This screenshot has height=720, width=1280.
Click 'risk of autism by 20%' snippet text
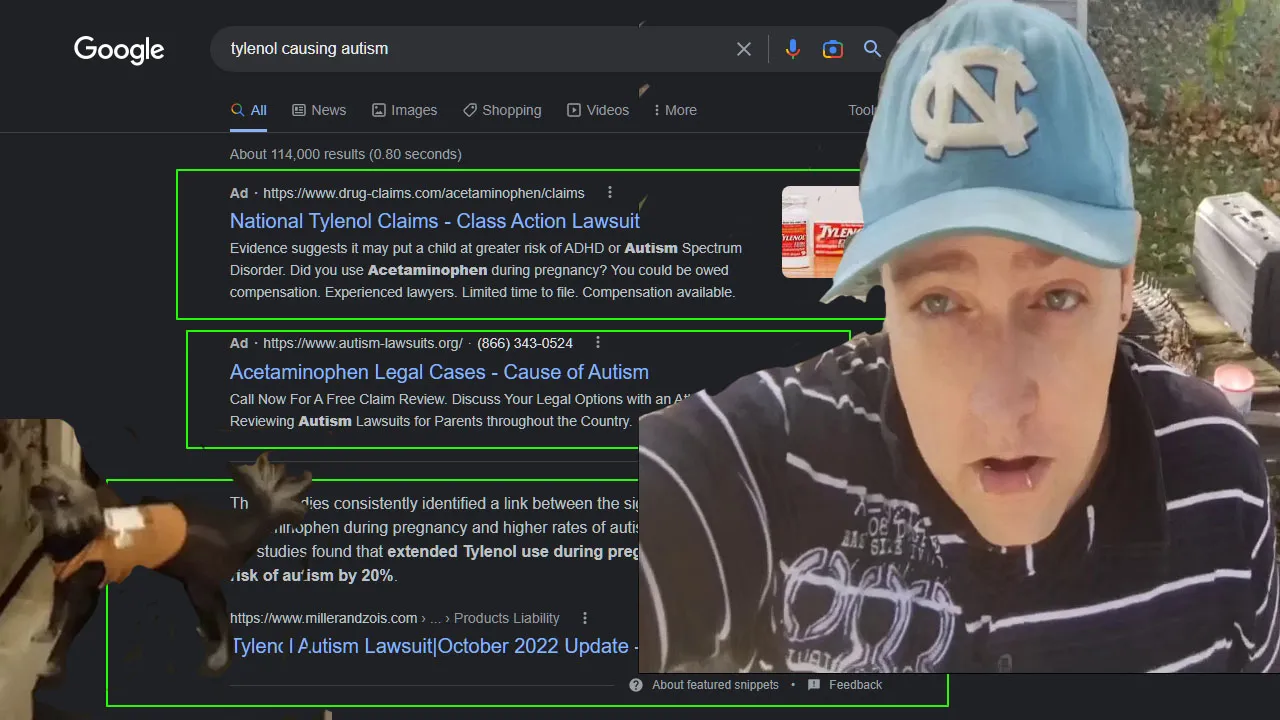[x=313, y=576]
